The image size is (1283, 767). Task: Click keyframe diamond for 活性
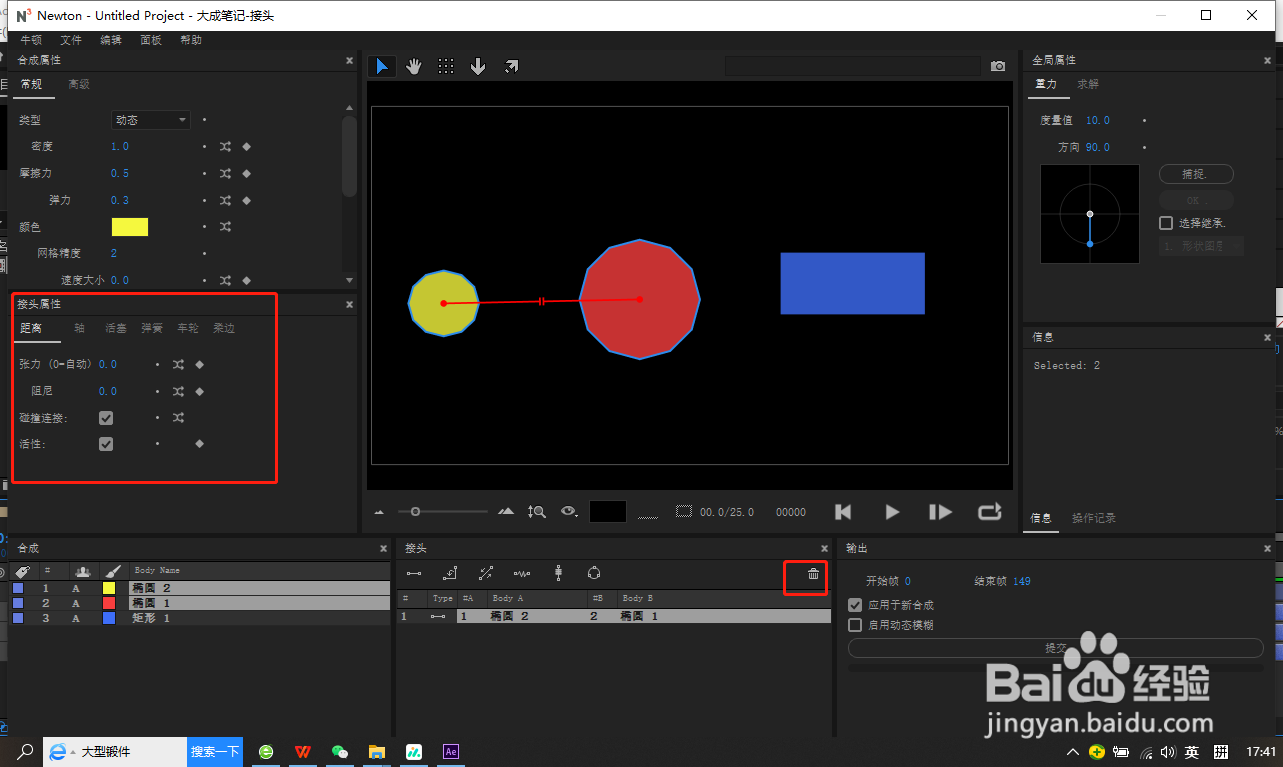click(199, 443)
